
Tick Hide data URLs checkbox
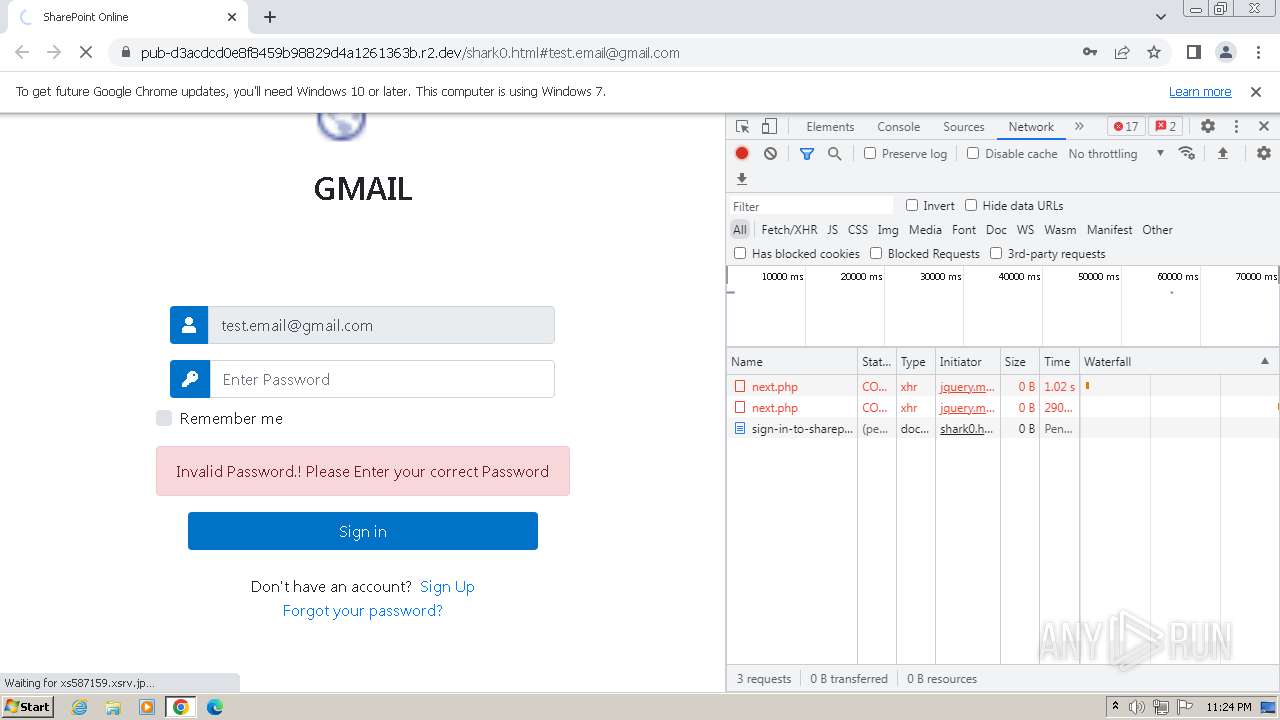pyautogui.click(x=971, y=206)
